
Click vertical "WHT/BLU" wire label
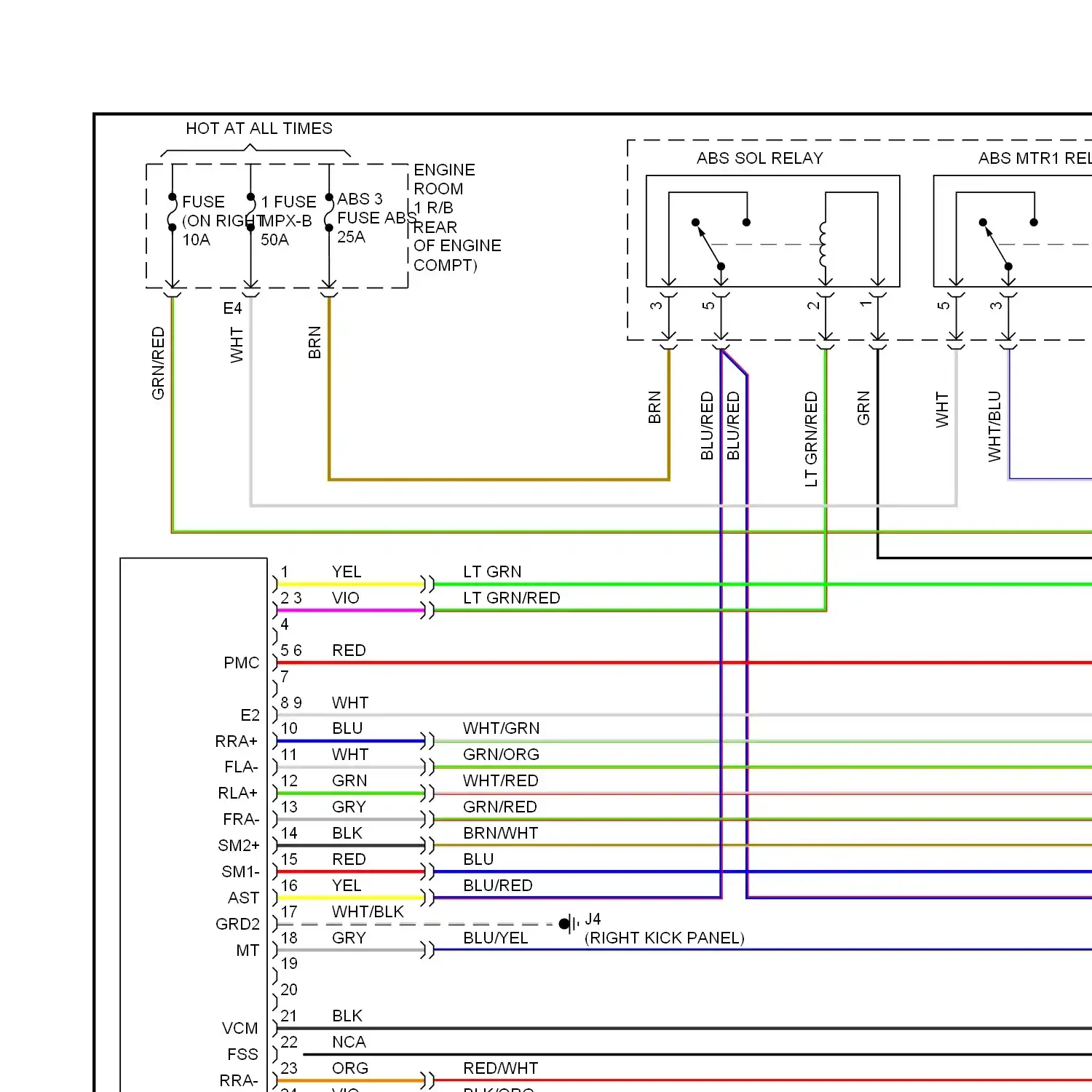pos(994,427)
